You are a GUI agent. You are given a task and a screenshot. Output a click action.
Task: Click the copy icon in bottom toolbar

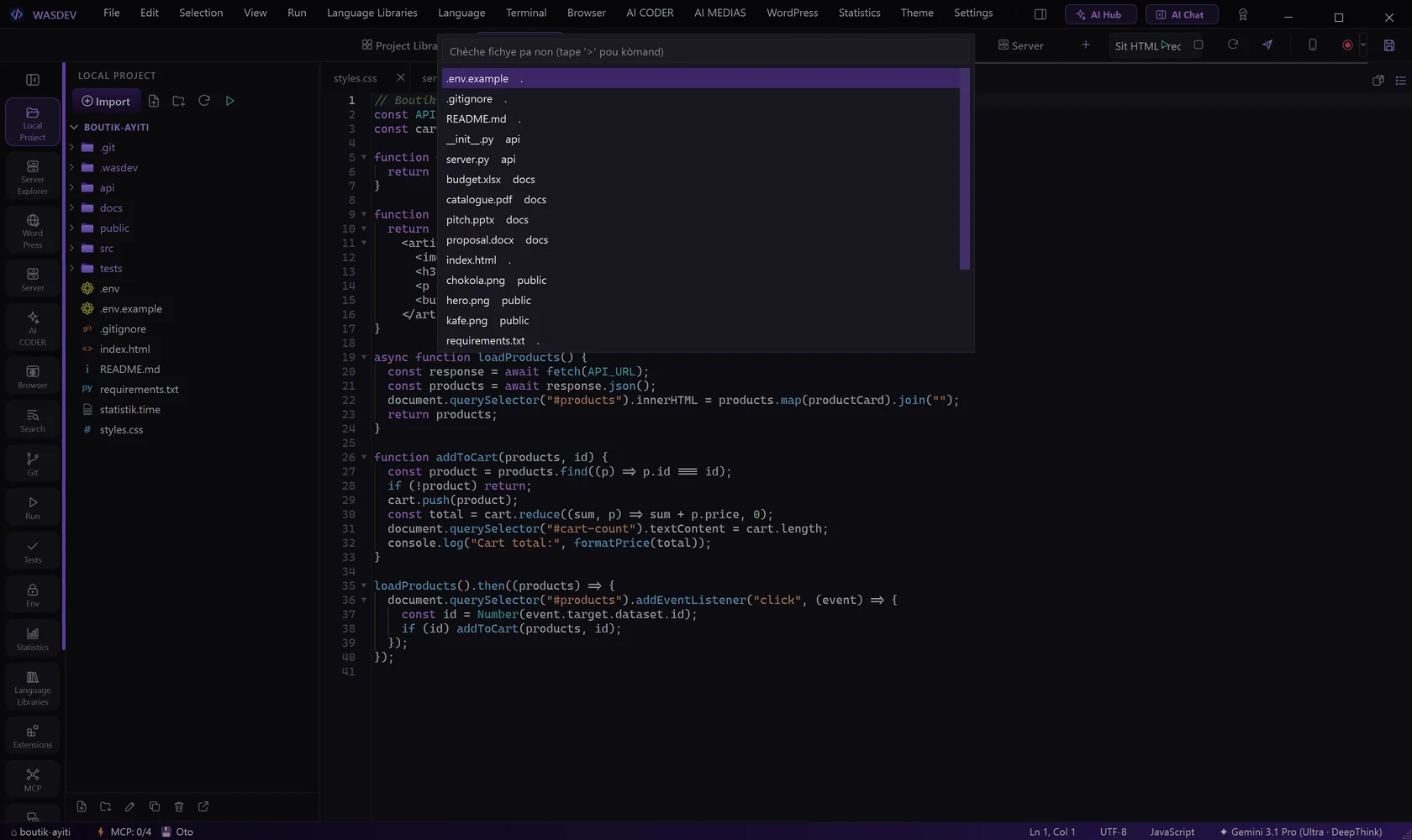point(155,806)
